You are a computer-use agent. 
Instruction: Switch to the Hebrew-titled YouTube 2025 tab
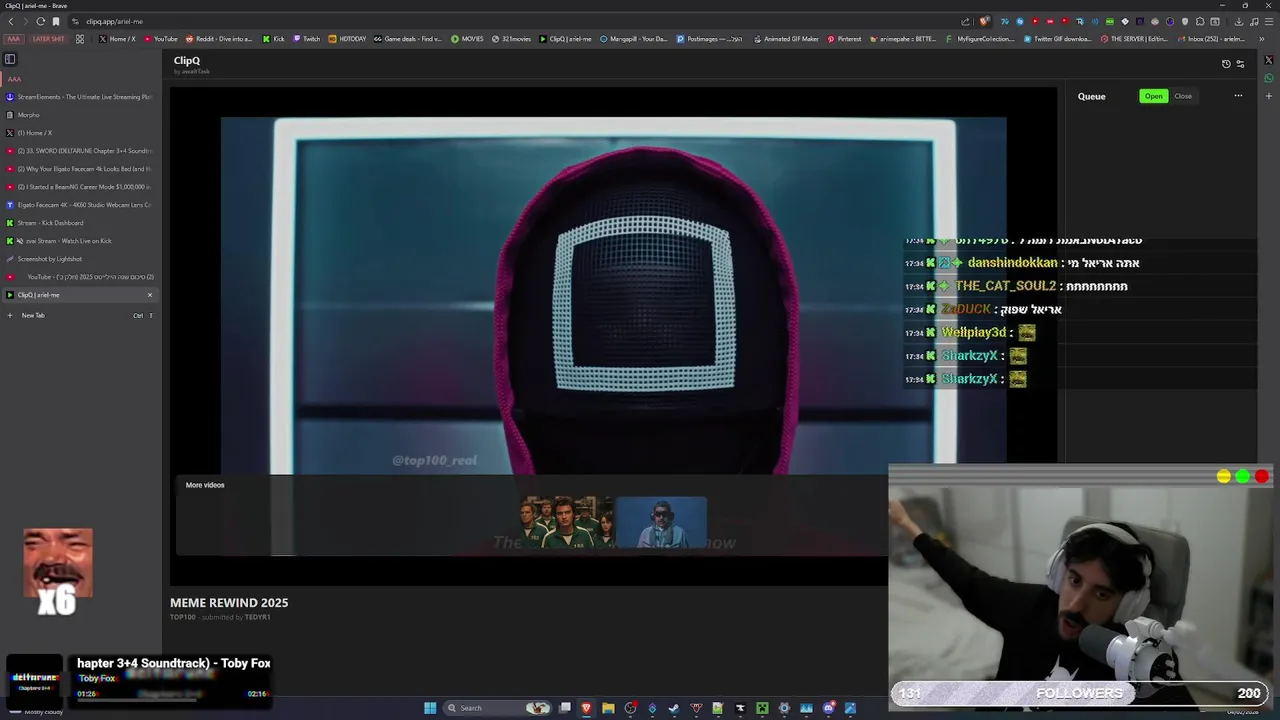pyautogui.click(x=81, y=277)
